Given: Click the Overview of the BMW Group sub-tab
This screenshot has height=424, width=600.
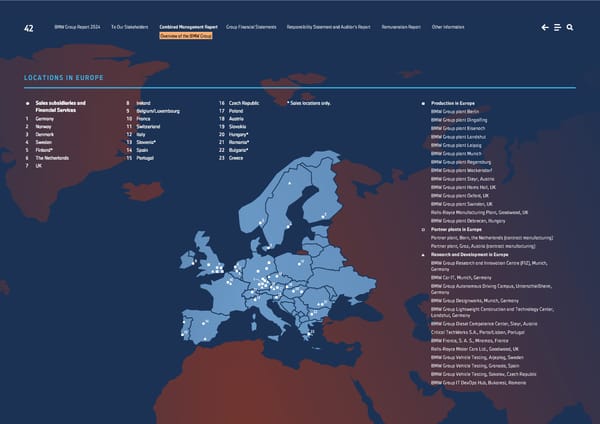Looking at the screenshot, I should coord(186,35).
